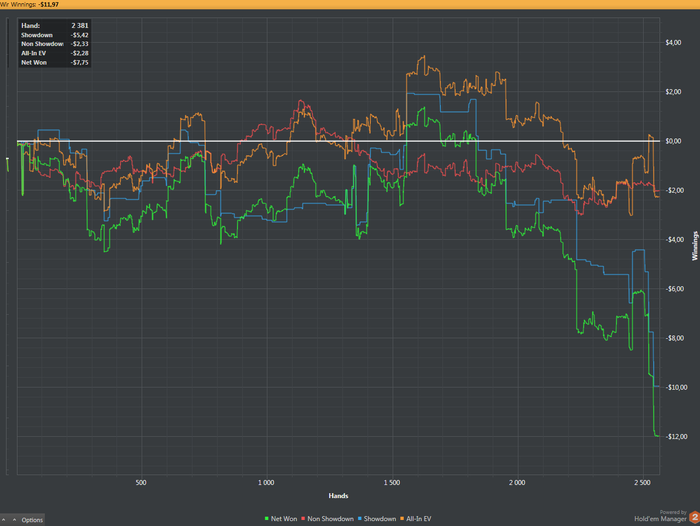
Task: Click the 2 000 hands x-axis label
Action: pyautogui.click(x=517, y=483)
